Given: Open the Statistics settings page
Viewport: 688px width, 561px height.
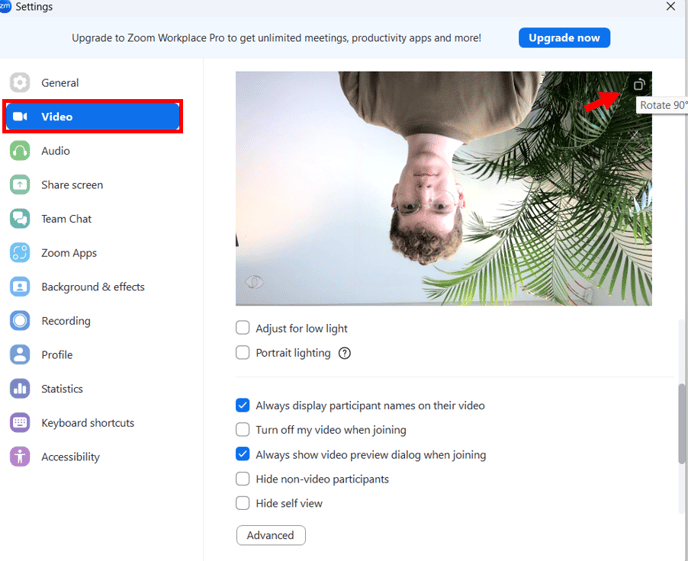Looking at the screenshot, I should (62, 389).
